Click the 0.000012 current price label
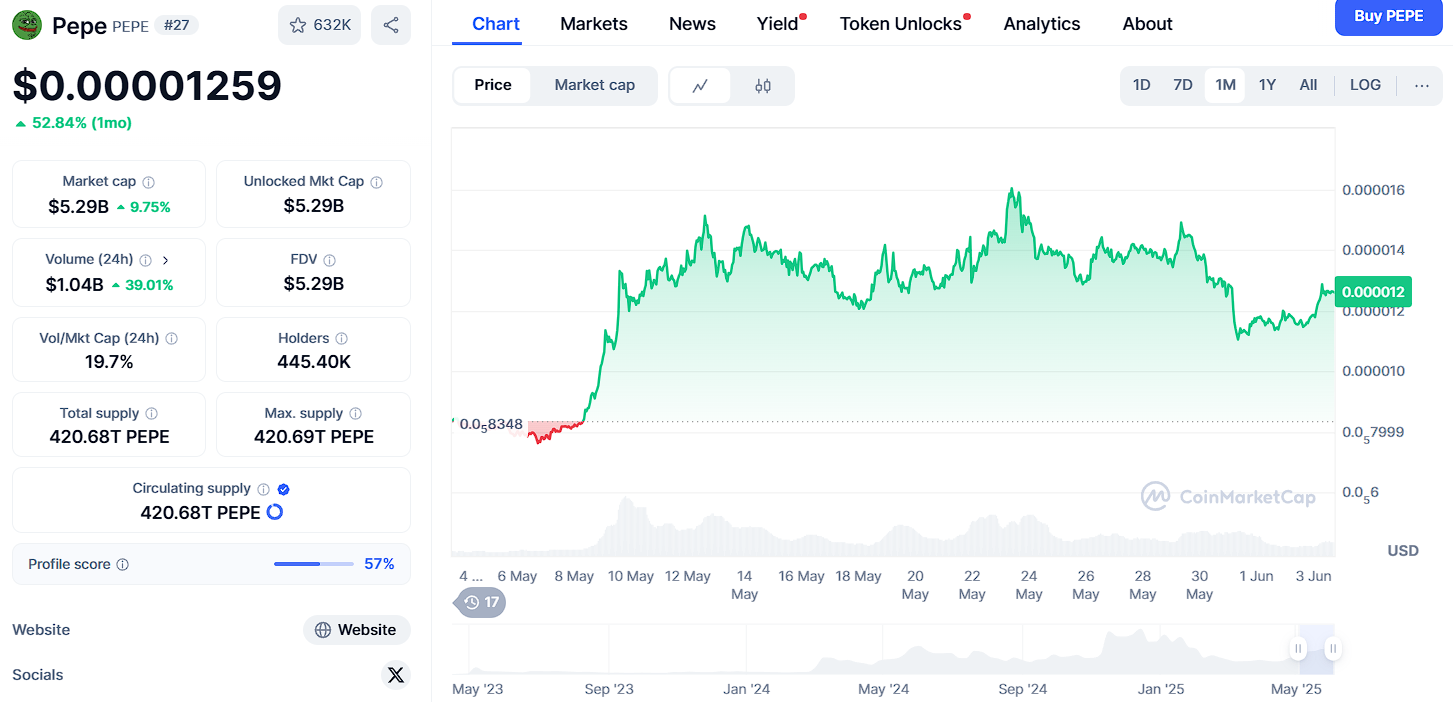This screenshot has width=1453, height=702. click(x=1373, y=292)
